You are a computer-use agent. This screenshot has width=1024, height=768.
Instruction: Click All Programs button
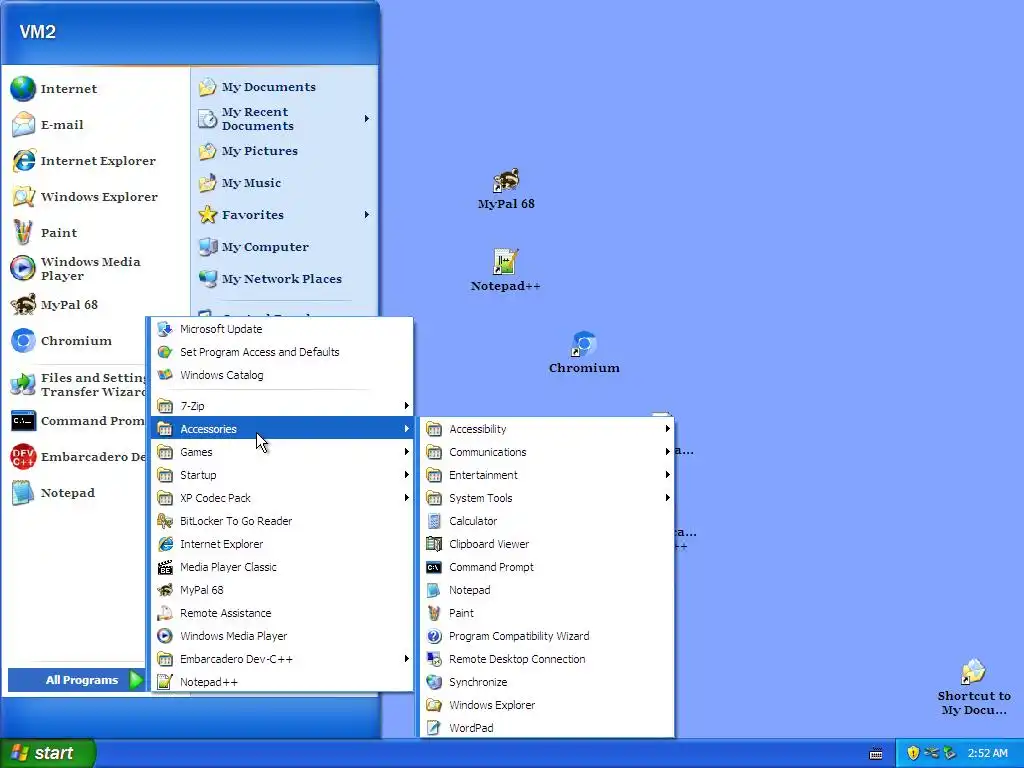click(x=76, y=680)
